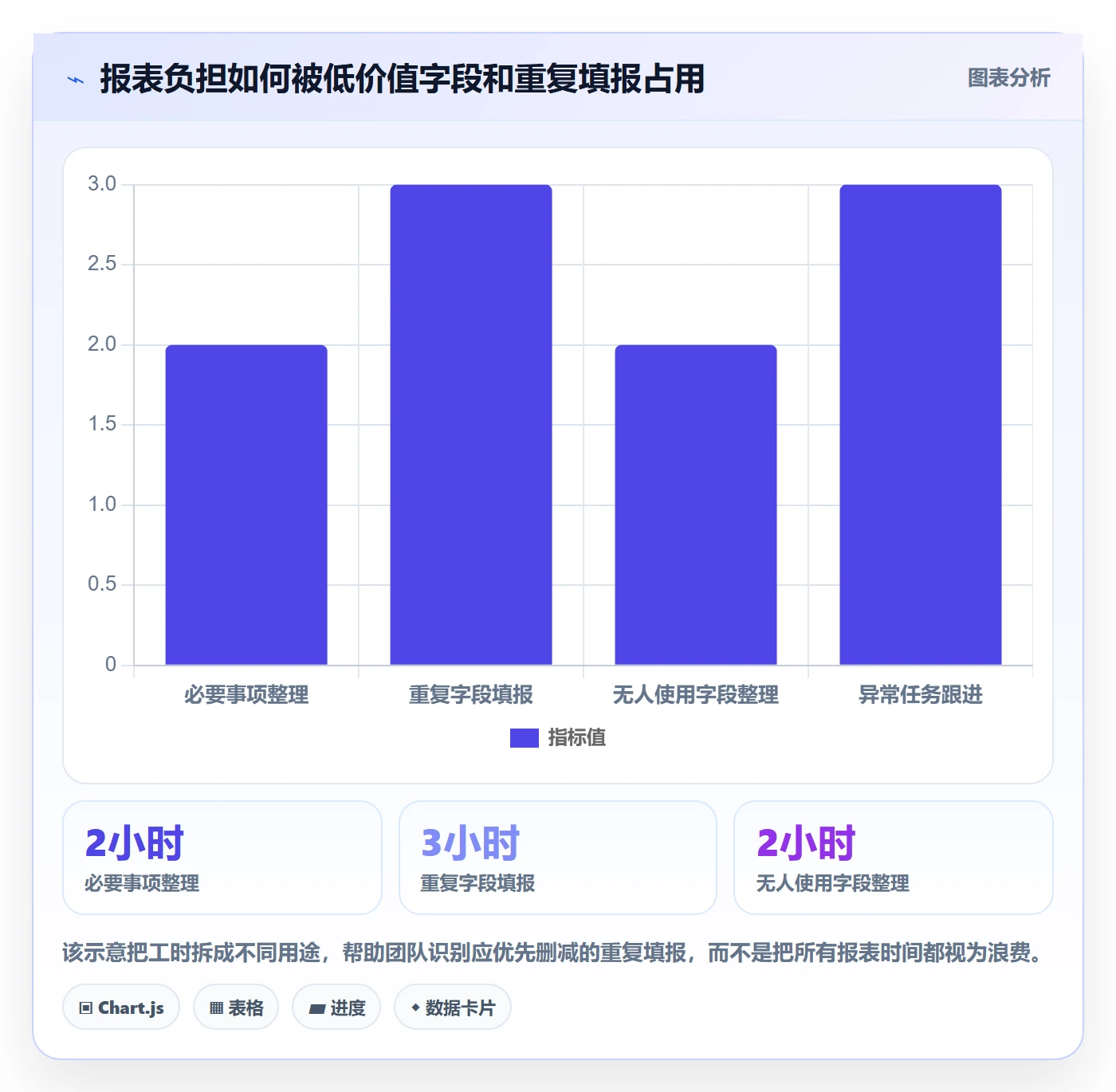Click the 表格 tag chip
This screenshot has width=1116, height=1092.
236,1008
